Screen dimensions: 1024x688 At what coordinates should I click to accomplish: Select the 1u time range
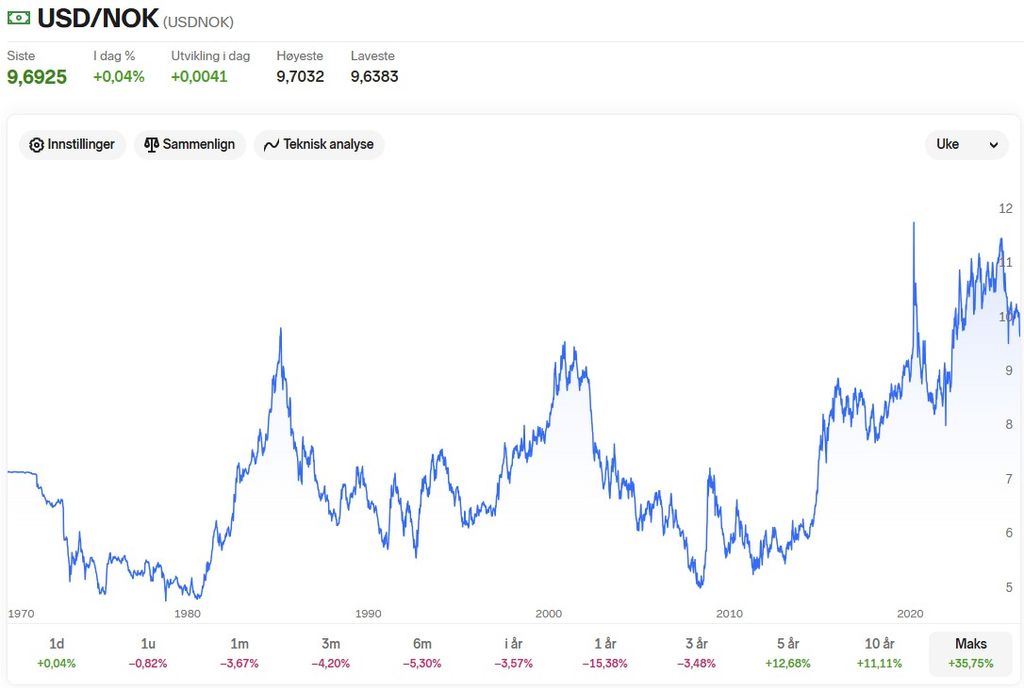pos(148,653)
